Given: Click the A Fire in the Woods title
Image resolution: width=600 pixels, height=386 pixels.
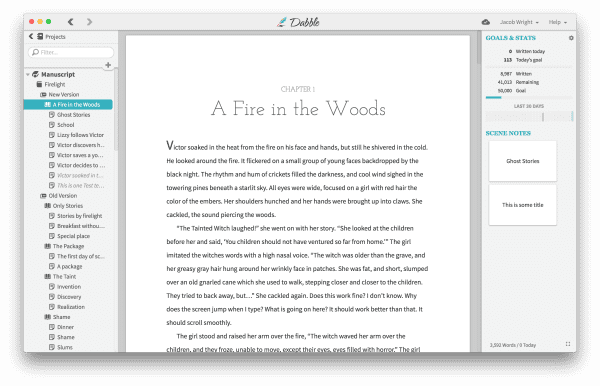Looking at the screenshot, I should point(298,109).
